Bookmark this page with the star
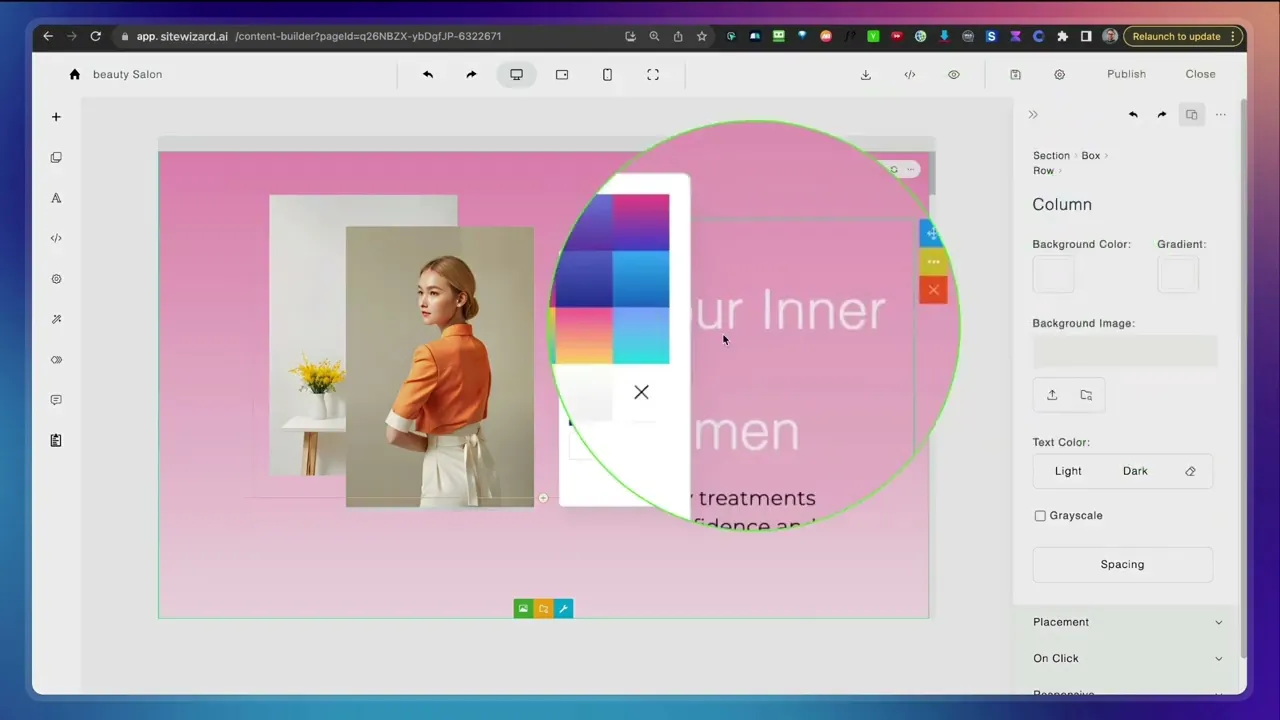This screenshot has height=720, width=1280. (702, 36)
